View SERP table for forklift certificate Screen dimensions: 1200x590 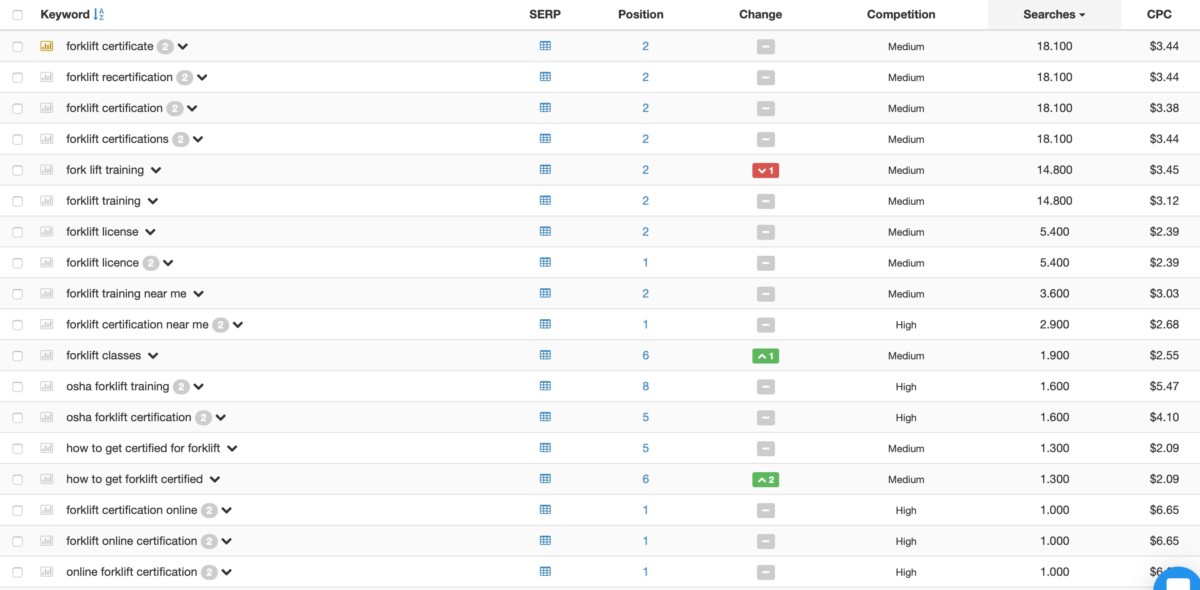point(545,46)
